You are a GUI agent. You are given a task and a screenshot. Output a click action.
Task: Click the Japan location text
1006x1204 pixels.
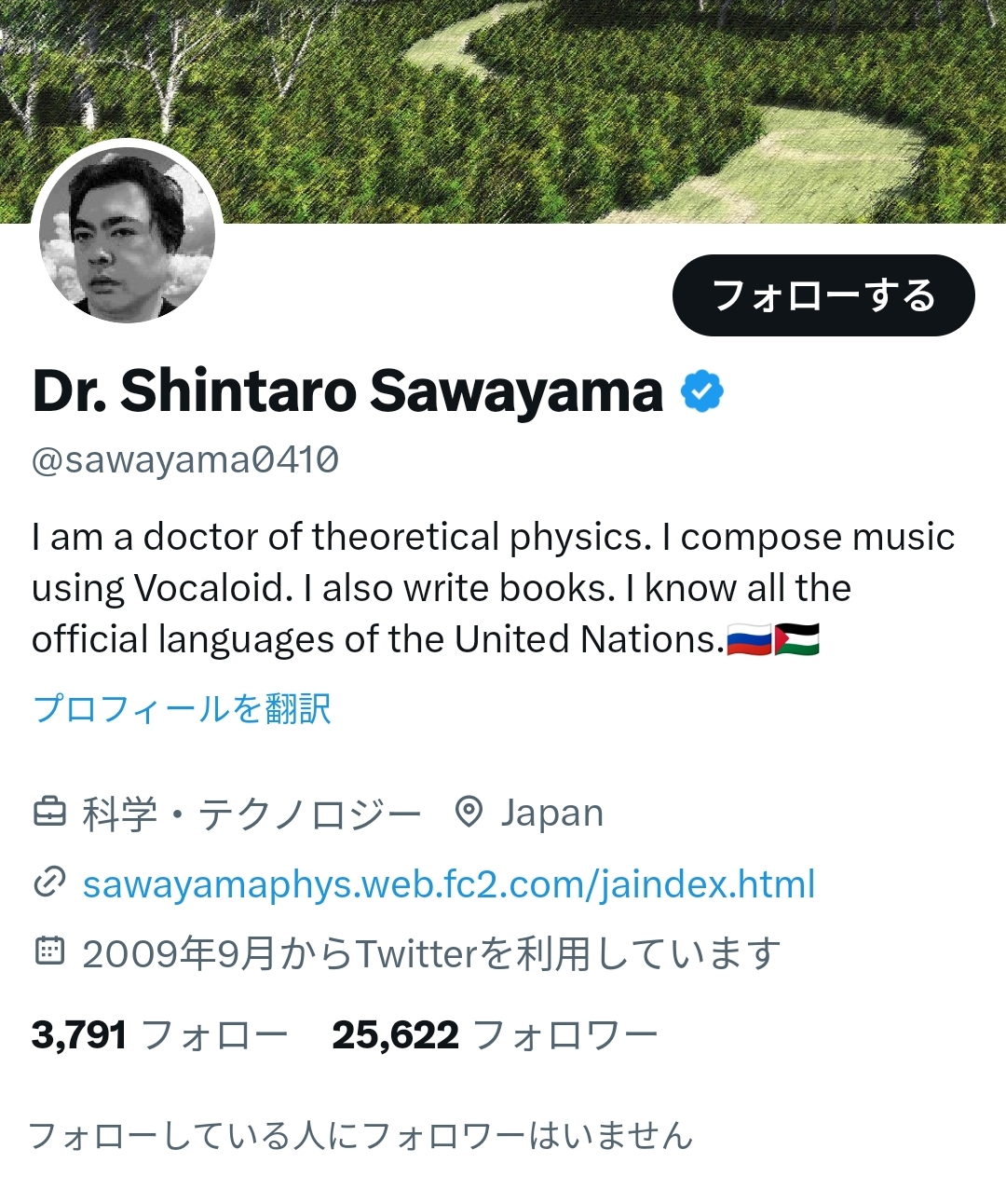click(x=552, y=813)
